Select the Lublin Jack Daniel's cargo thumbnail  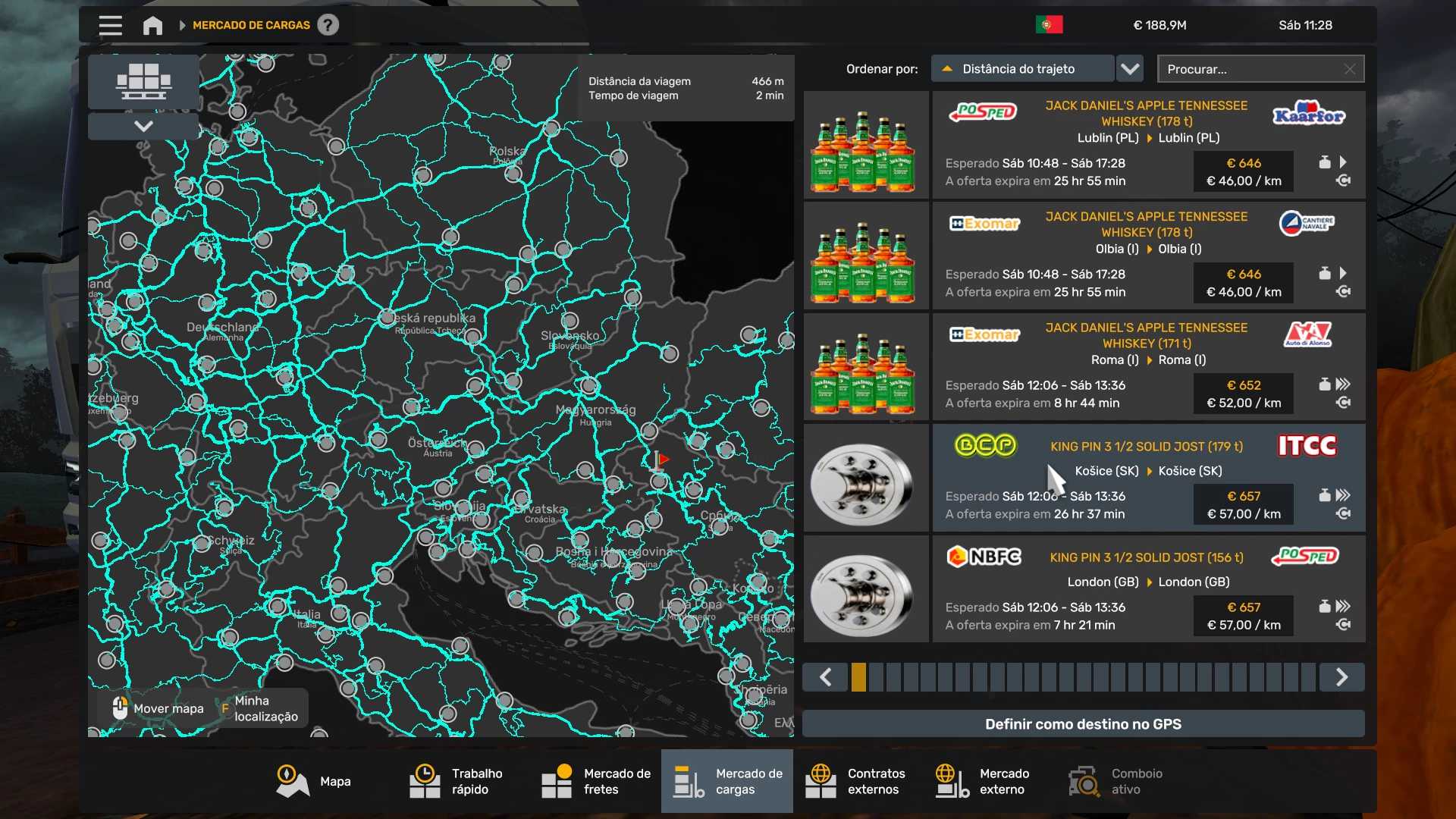click(865, 145)
